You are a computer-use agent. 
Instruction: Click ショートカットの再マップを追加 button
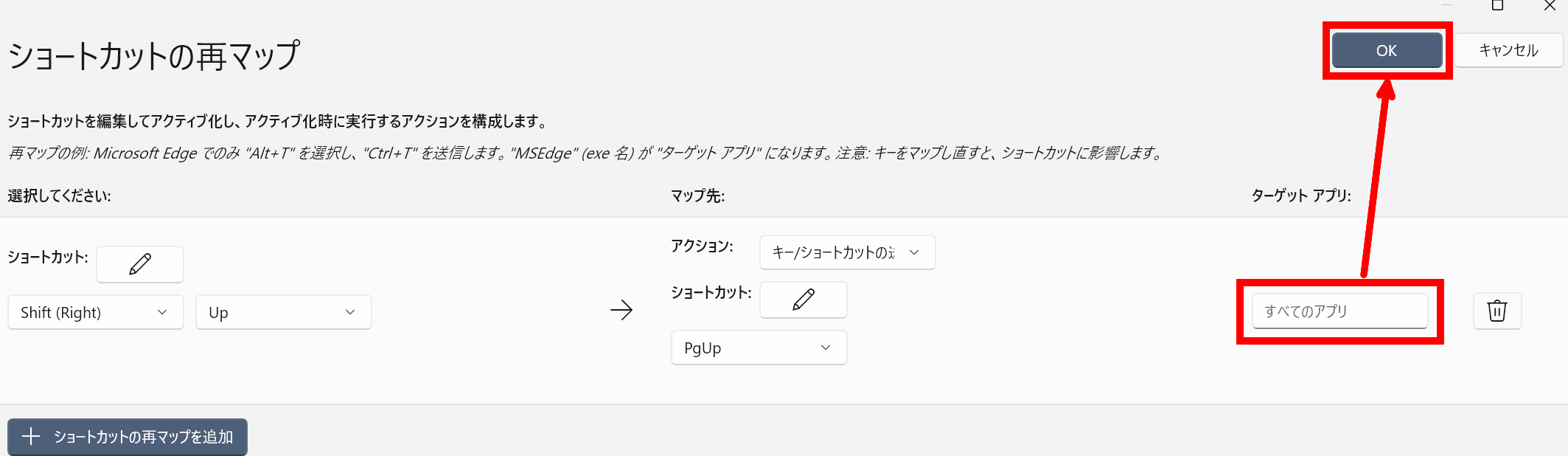pyautogui.click(x=128, y=437)
